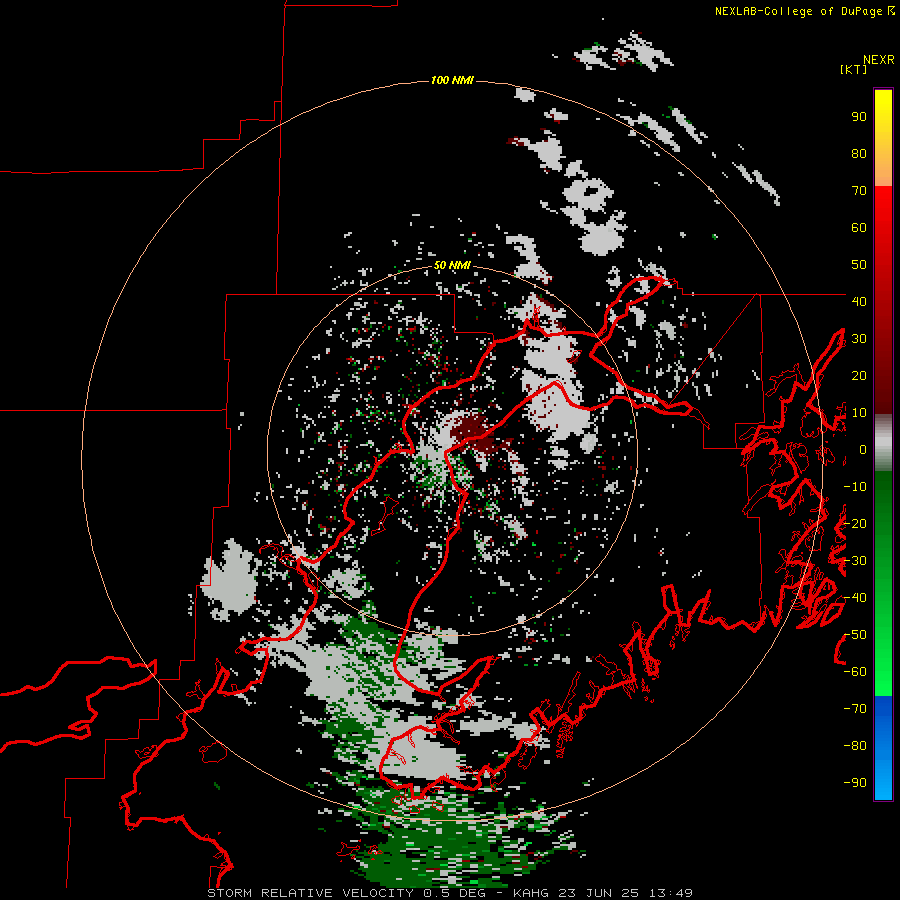The width and height of the screenshot is (900, 900).
Task: Click the 10 value on the velocity scale
Action: coord(859,413)
